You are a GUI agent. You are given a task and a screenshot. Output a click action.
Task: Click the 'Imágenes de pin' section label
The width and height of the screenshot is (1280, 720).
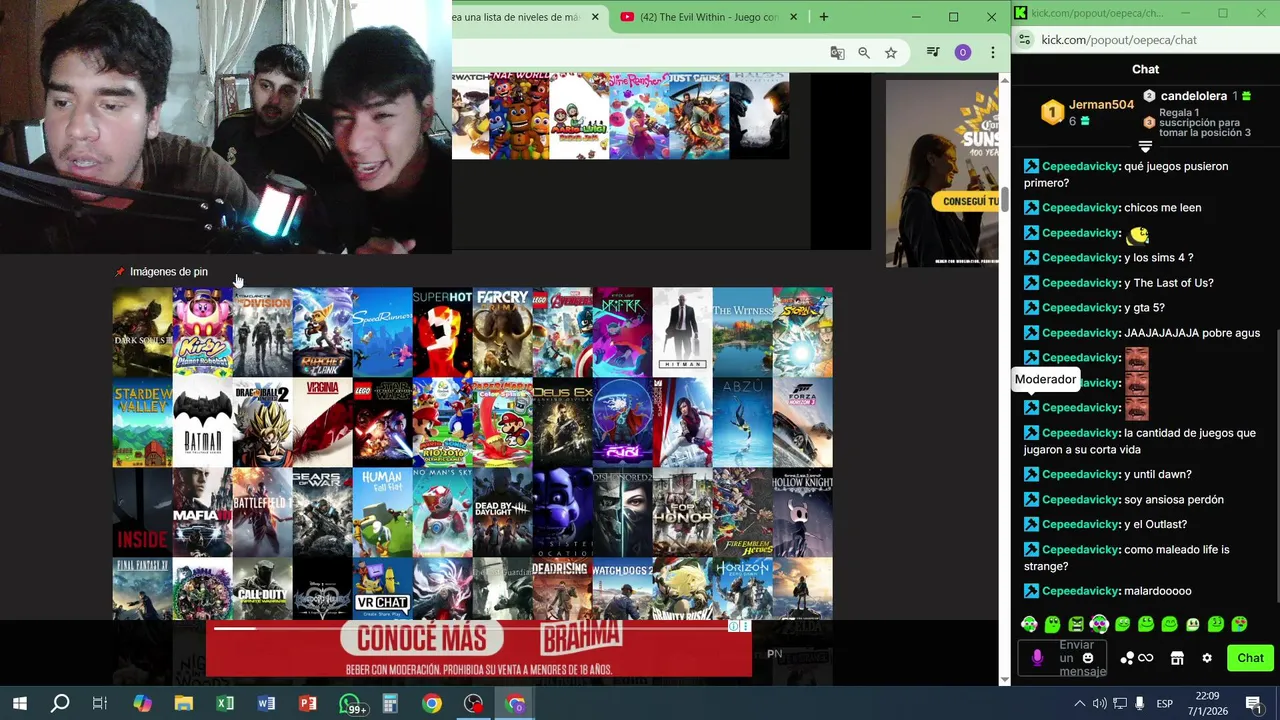pyautogui.click(x=169, y=272)
